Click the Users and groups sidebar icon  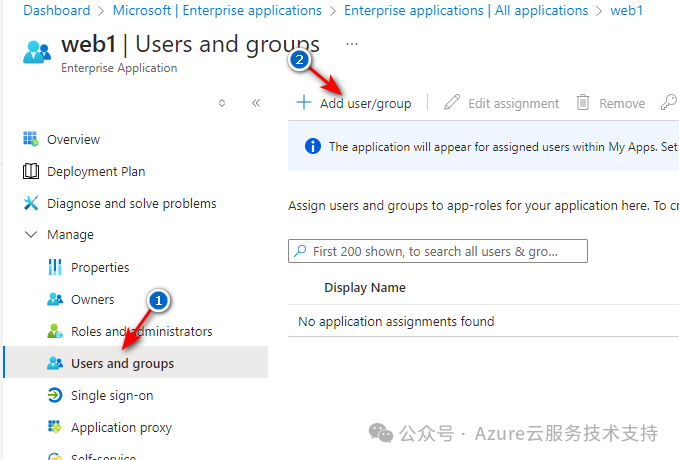coord(55,363)
